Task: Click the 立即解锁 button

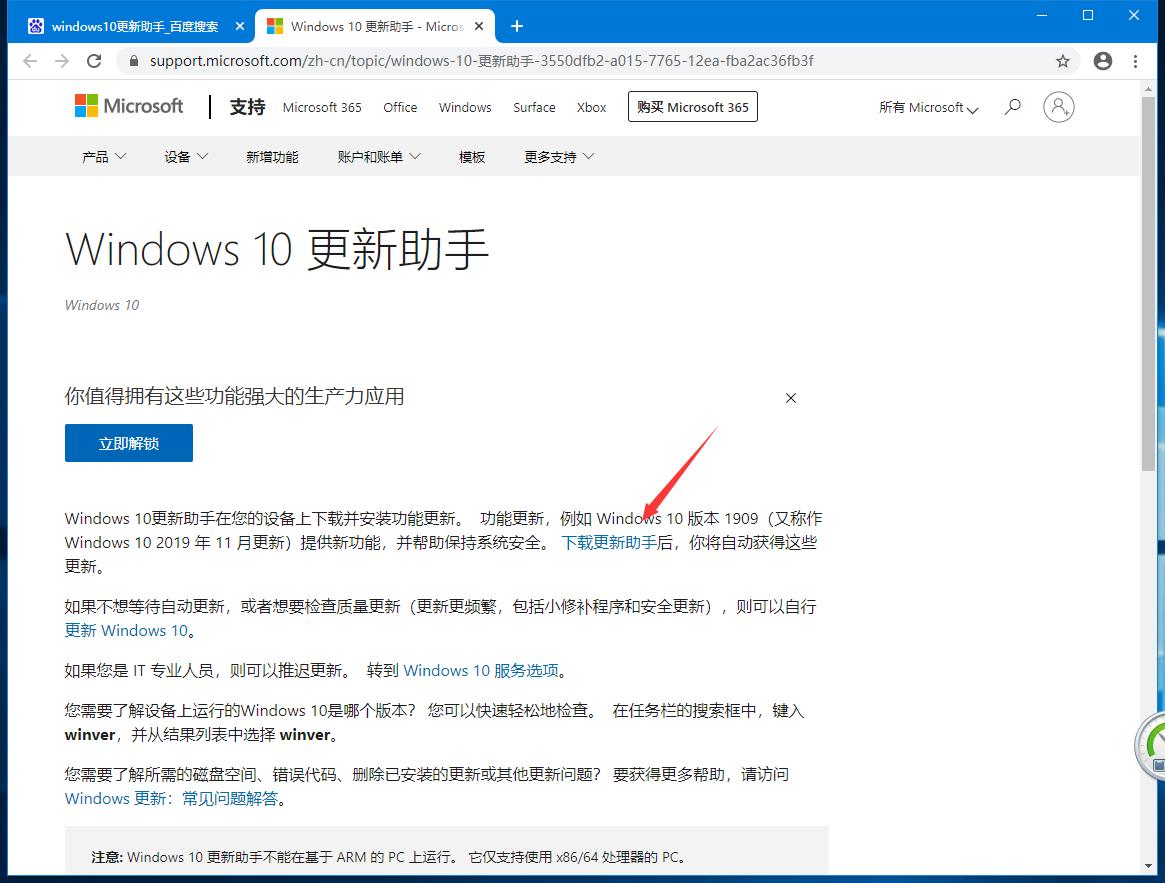Action: click(128, 442)
